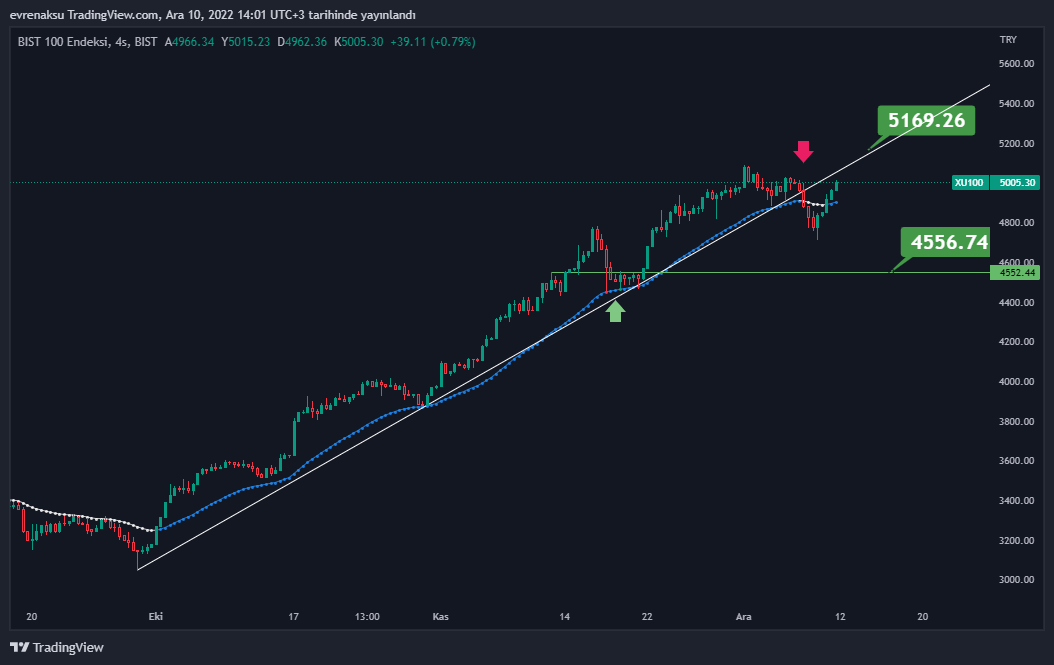Click the 12 date axis label
Viewport: 1054px width, 665px height.
pos(840,617)
